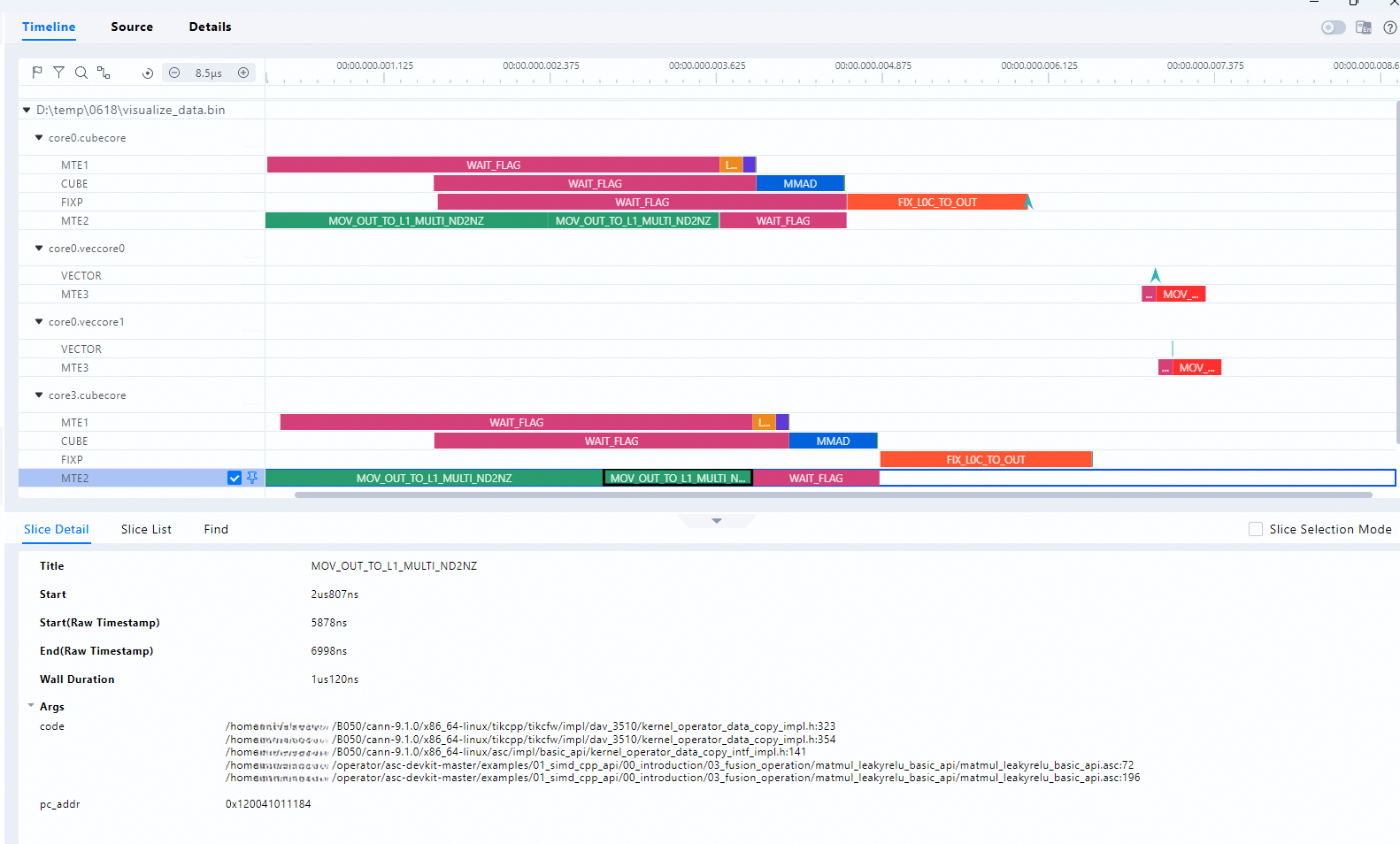Switch to the Timeline tab
This screenshot has width=1400, height=844.
[49, 27]
